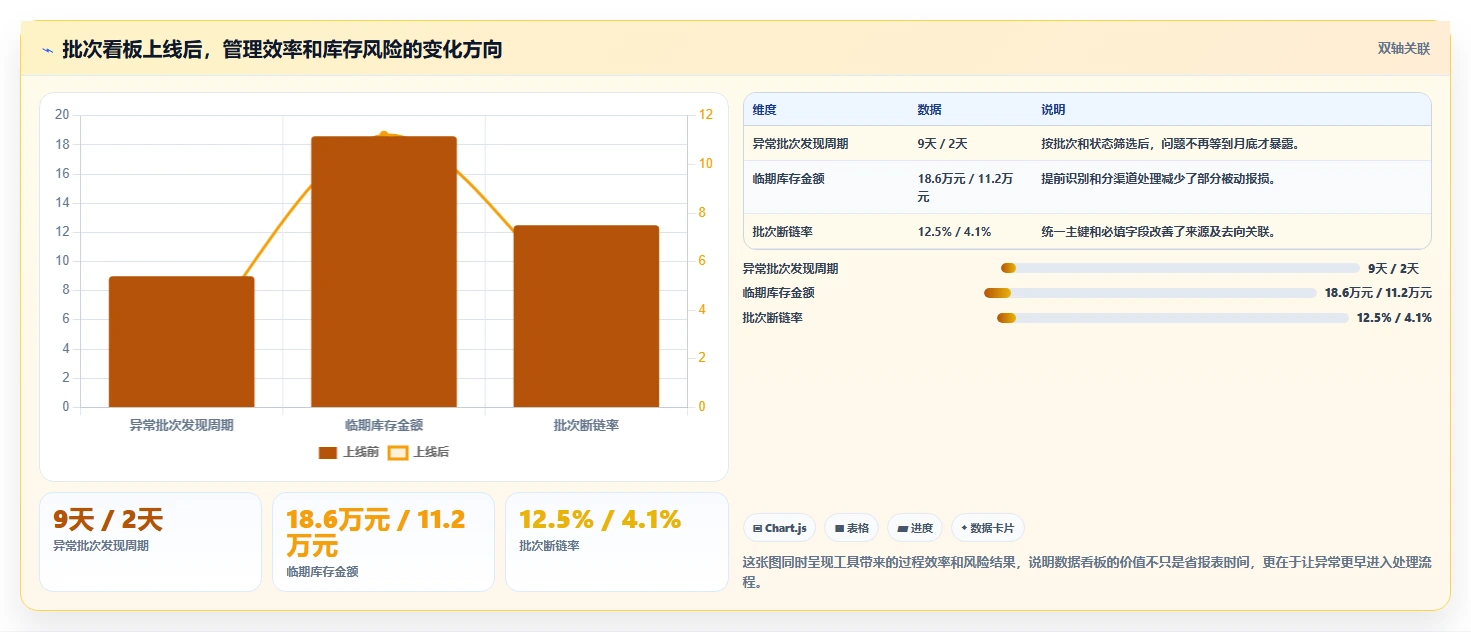
Task: Click the 9天 / 2天 data card
Action: click(x=150, y=542)
